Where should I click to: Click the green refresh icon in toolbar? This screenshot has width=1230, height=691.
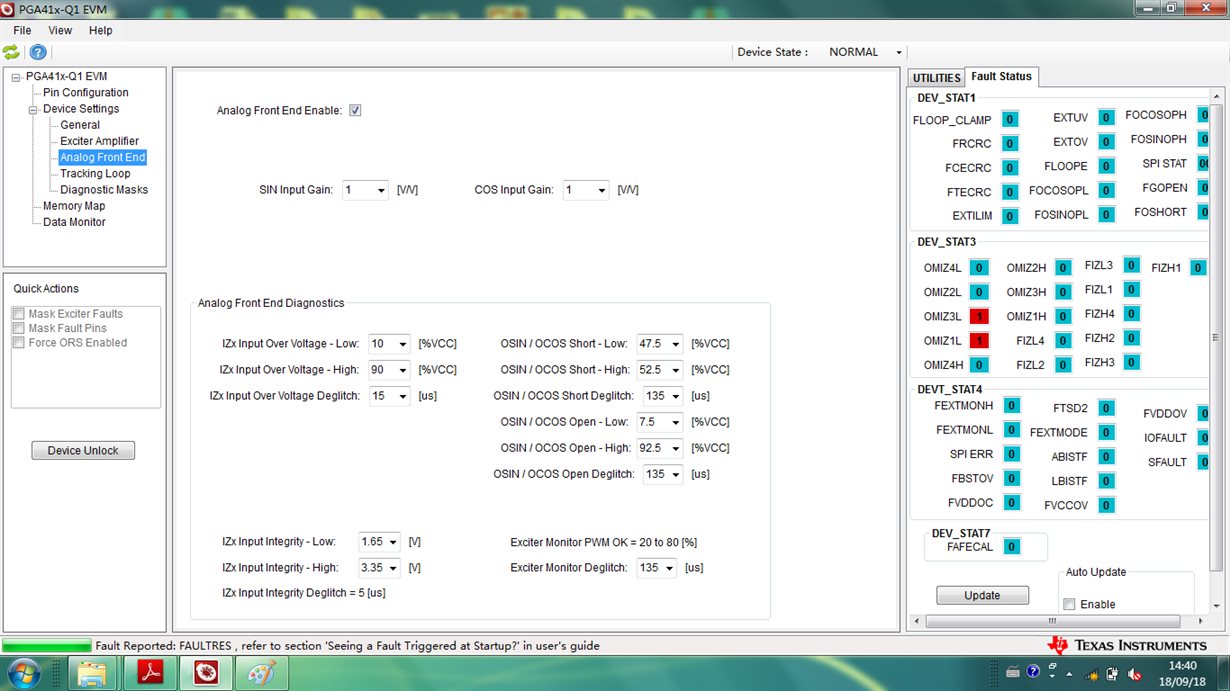[x=11, y=52]
